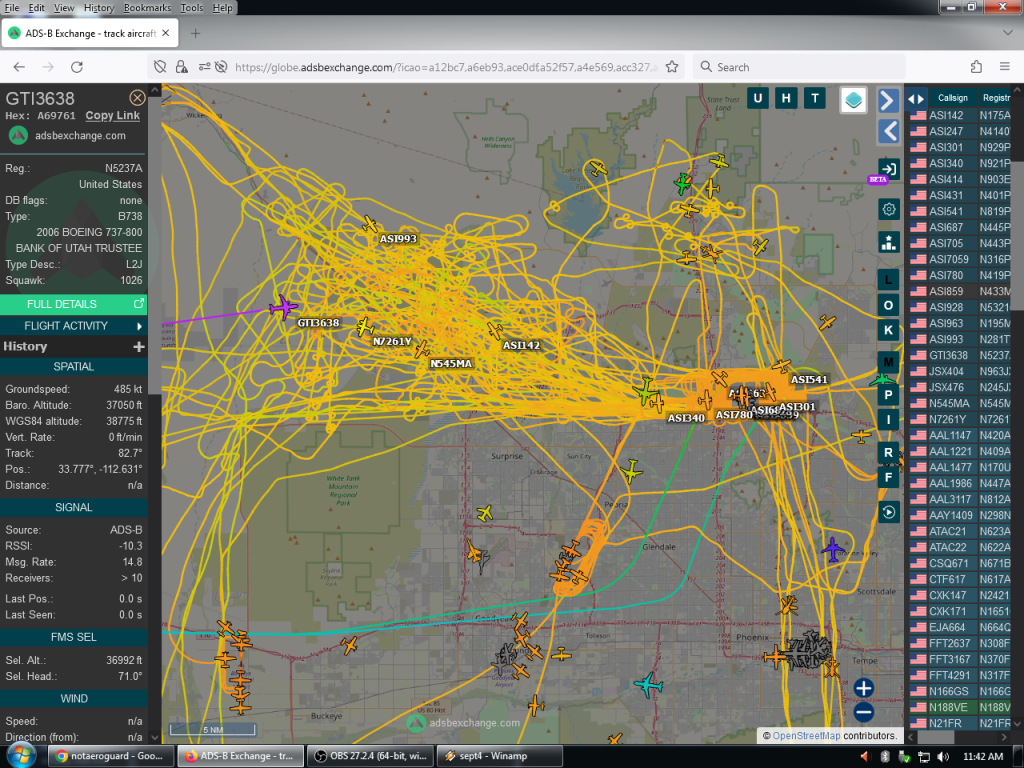Click the ASI993 label on map

398,238
